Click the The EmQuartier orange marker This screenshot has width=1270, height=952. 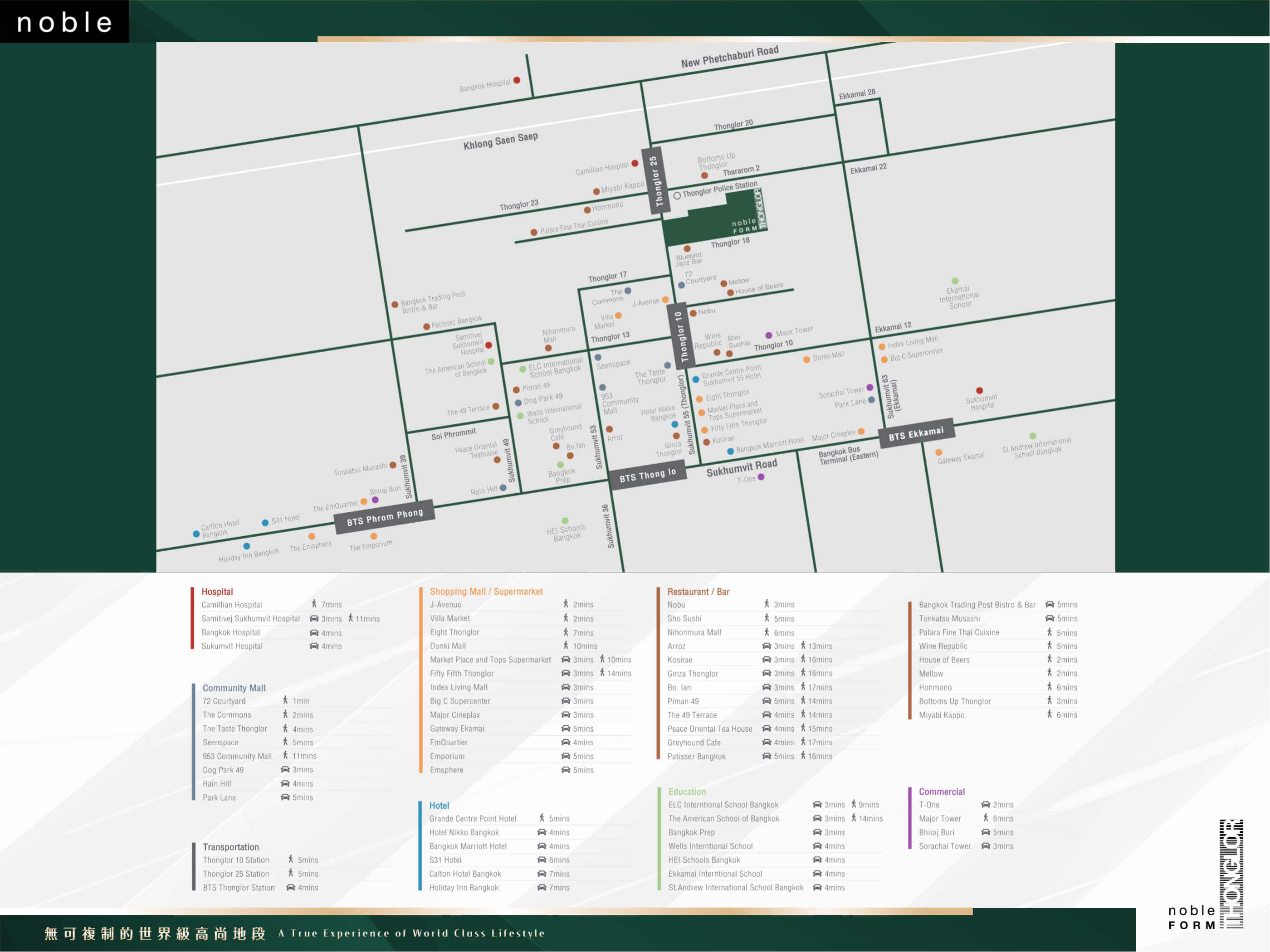pyautogui.click(x=363, y=501)
